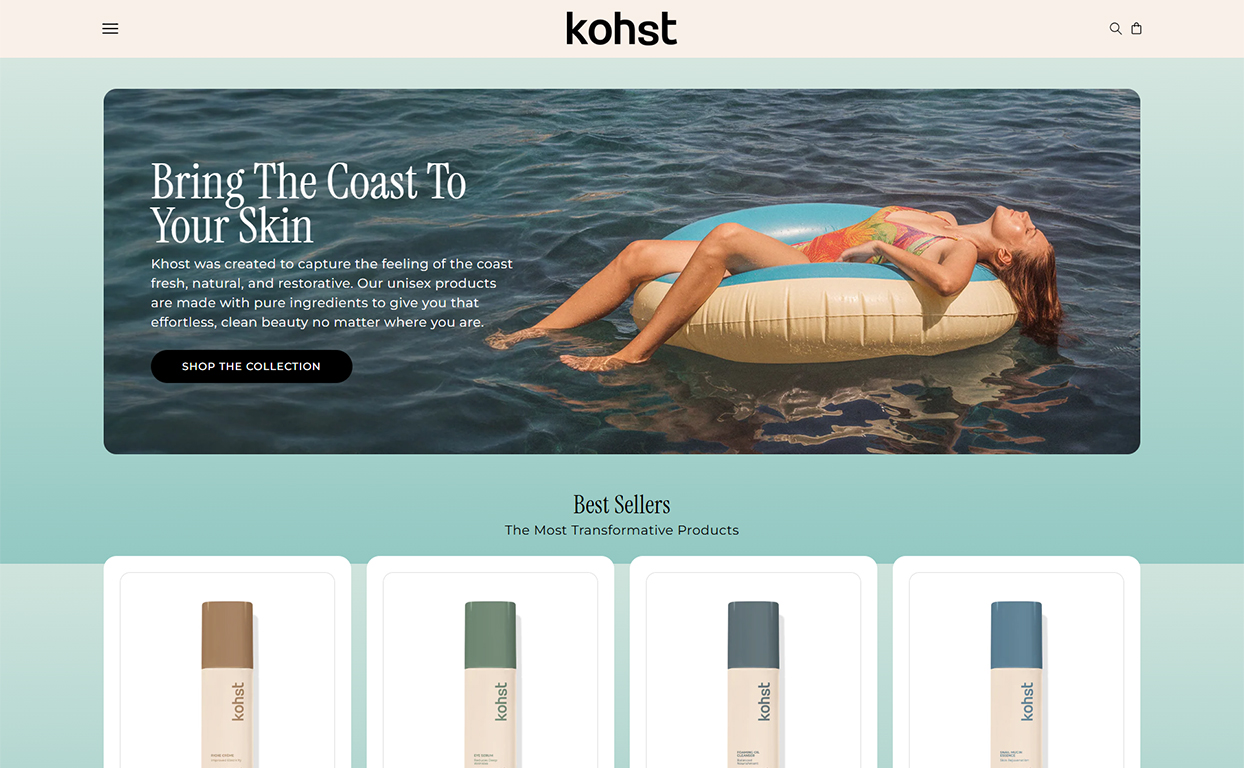Click the Bring The Coast To Your Skin headline
The image size is (1244, 768).
(x=308, y=204)
